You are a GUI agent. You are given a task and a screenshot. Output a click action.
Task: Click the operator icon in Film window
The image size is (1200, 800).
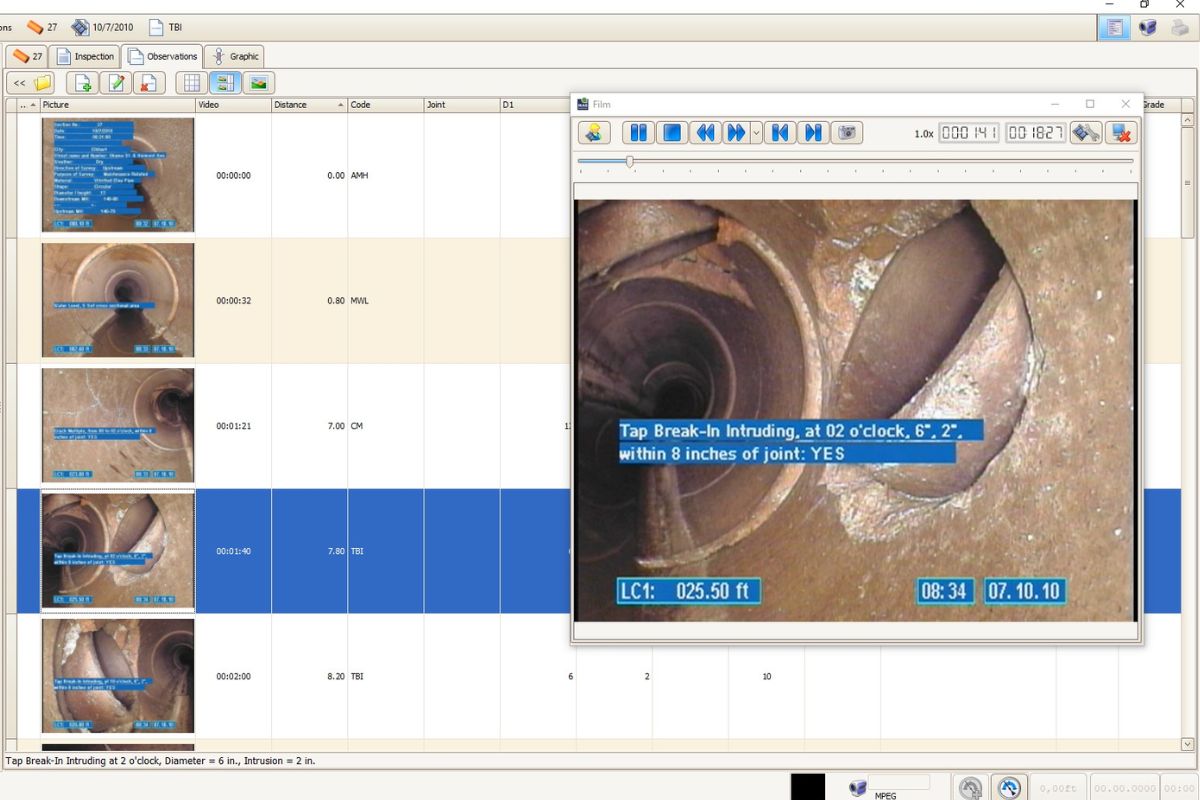pyautogui.click(x=595, y=132)
